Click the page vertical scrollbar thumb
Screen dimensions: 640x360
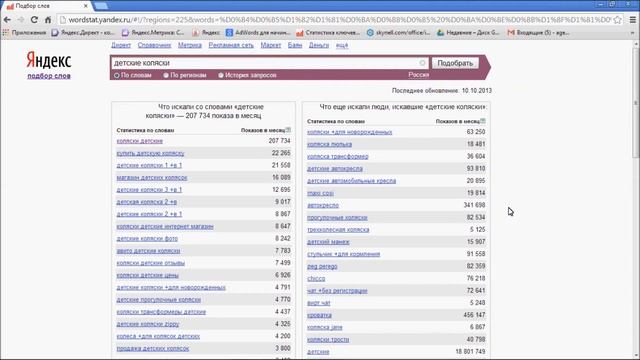point(636,102)
